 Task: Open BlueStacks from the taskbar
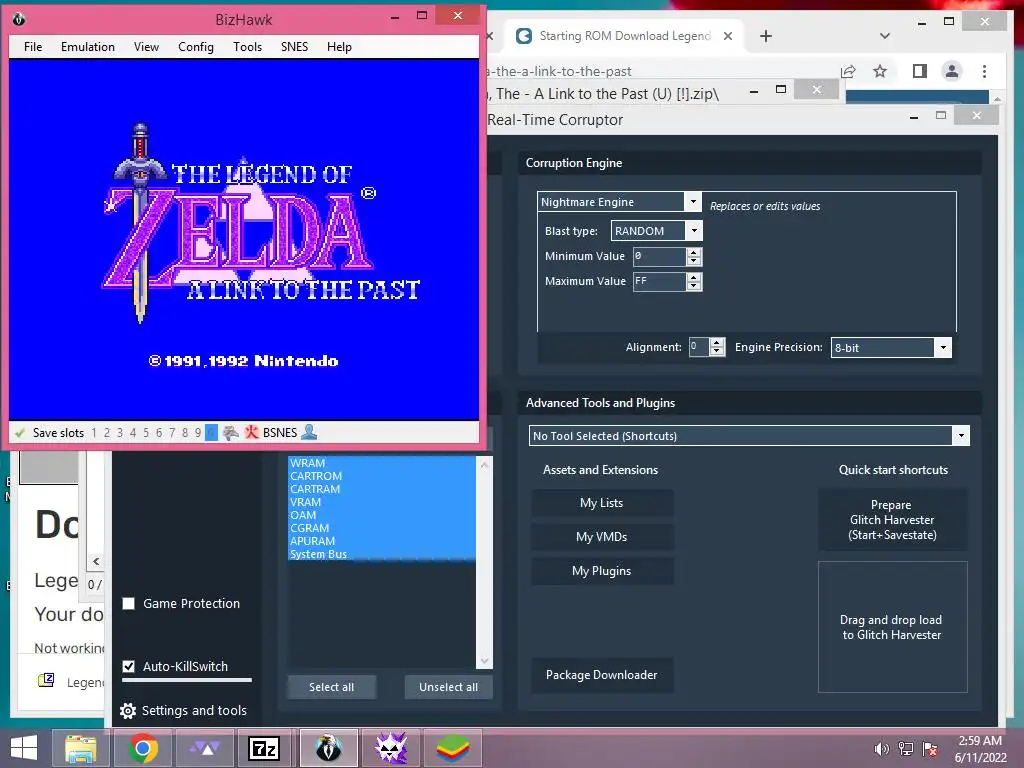tap(453, 748)
